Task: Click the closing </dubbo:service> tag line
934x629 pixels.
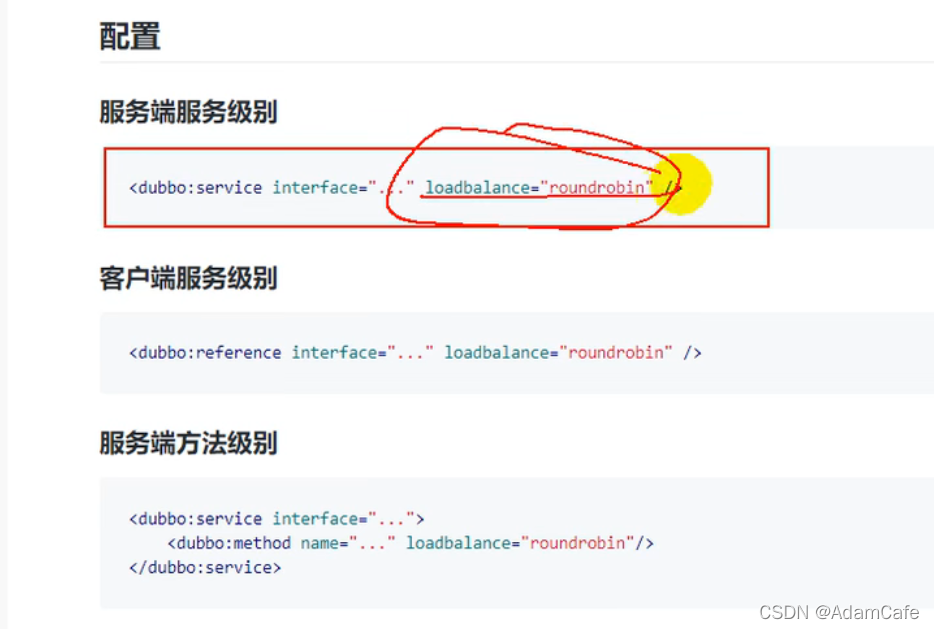Action: (x=205, y=568)
